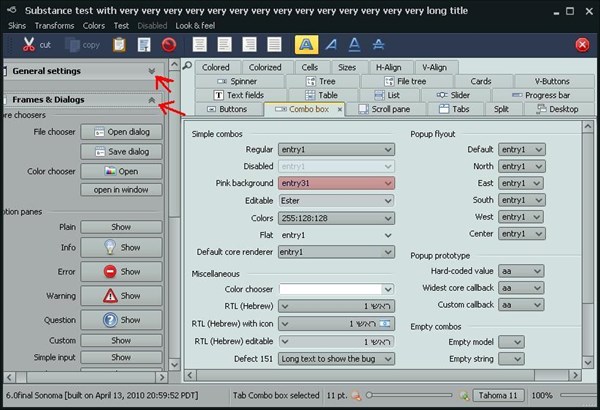
Task: Click the Question pane Show button icon
Action: [x=111, y=320]
